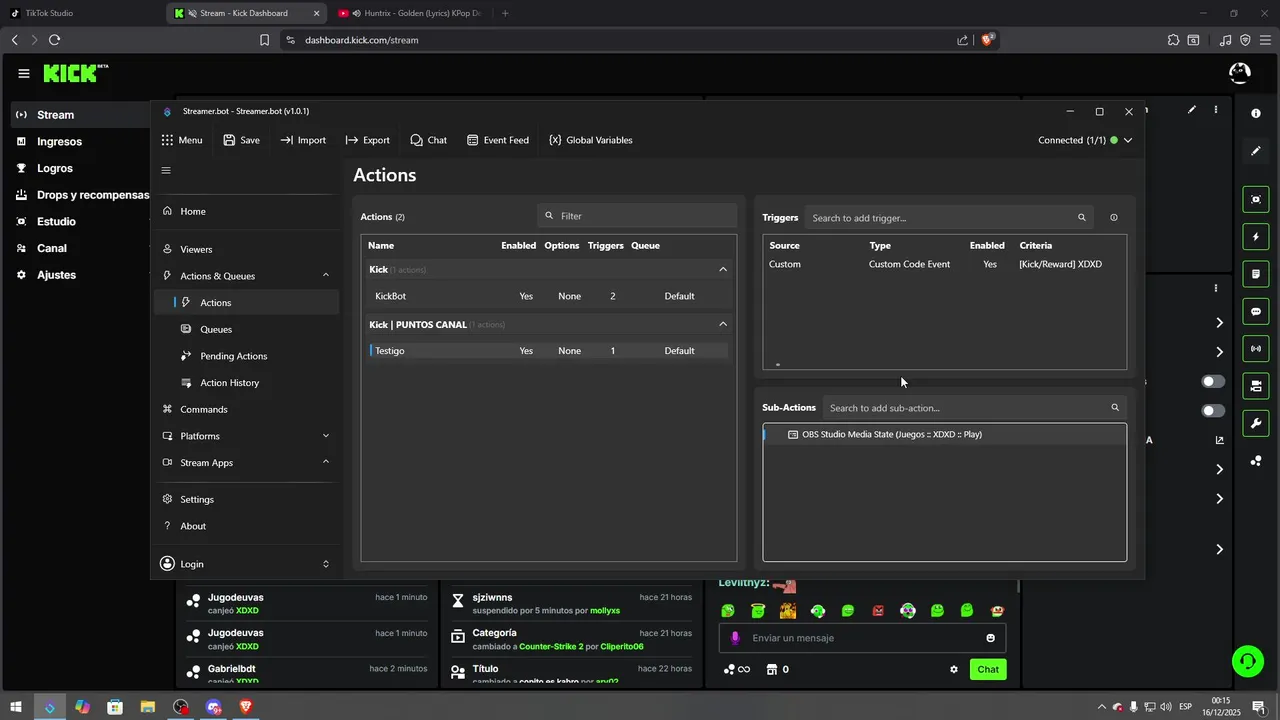The image size is (1280, 720).
Task: Open the Connected (1/1) dropdown
Action: coord(1085,140)
